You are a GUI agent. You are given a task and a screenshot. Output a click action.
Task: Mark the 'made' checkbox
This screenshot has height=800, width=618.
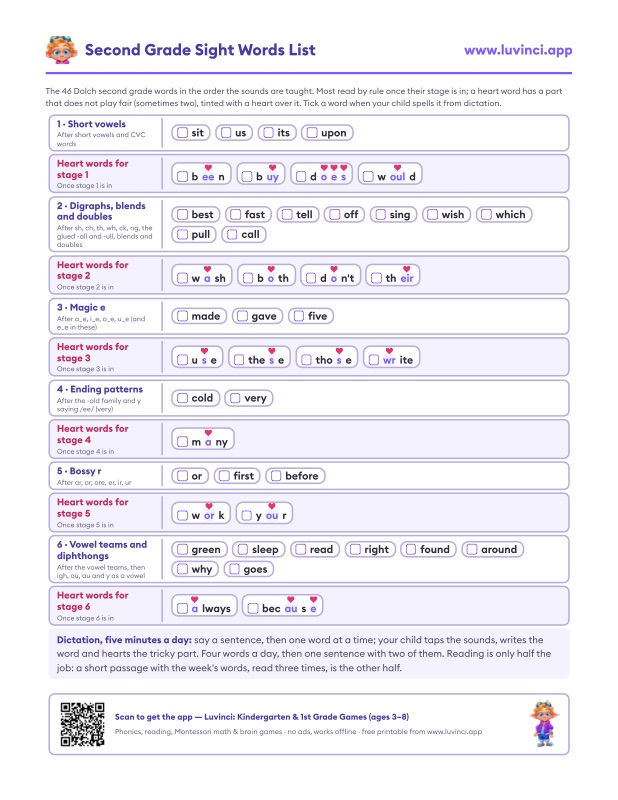tap(182, 316)
